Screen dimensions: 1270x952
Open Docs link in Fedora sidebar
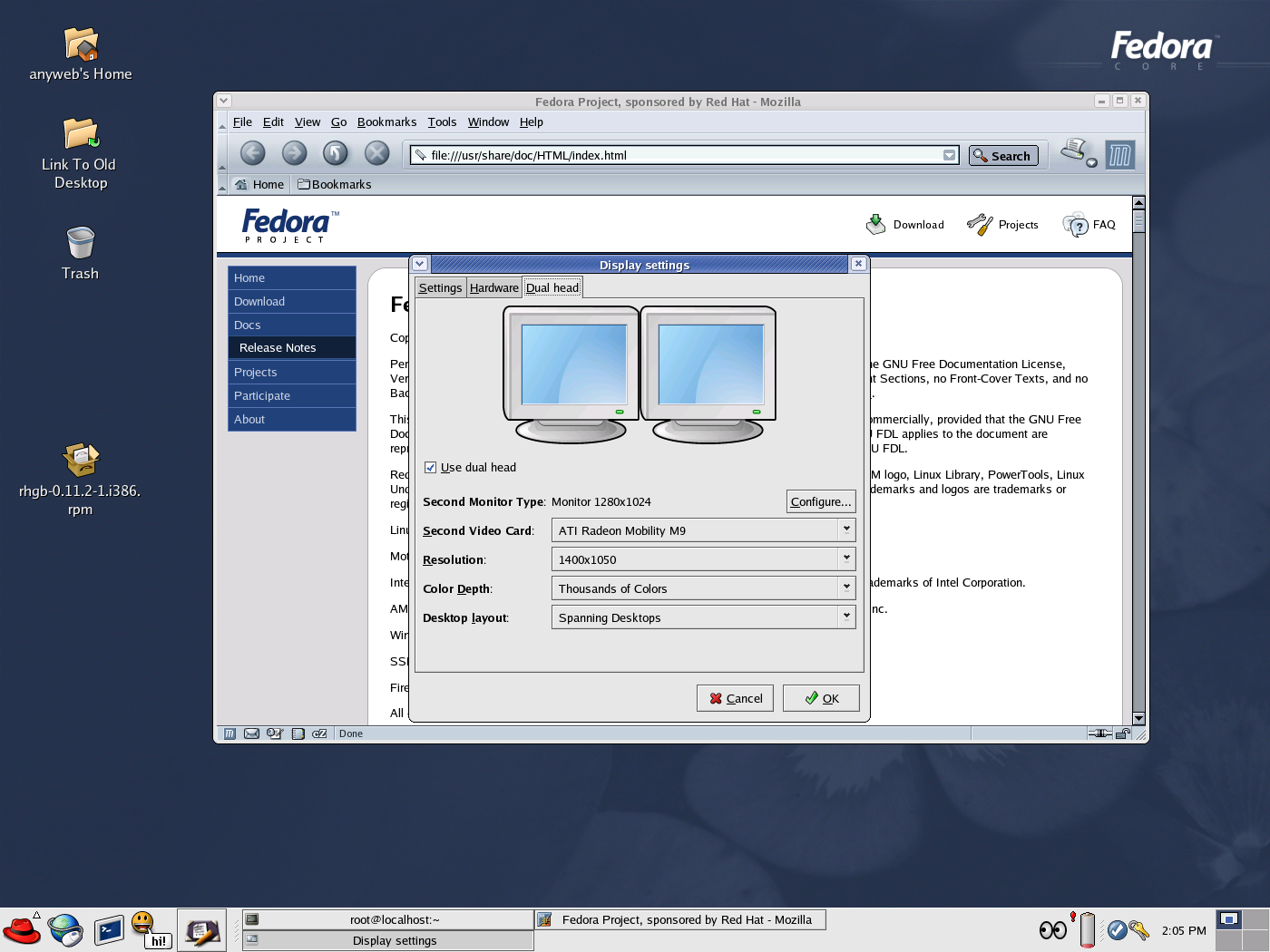(292, 325)
